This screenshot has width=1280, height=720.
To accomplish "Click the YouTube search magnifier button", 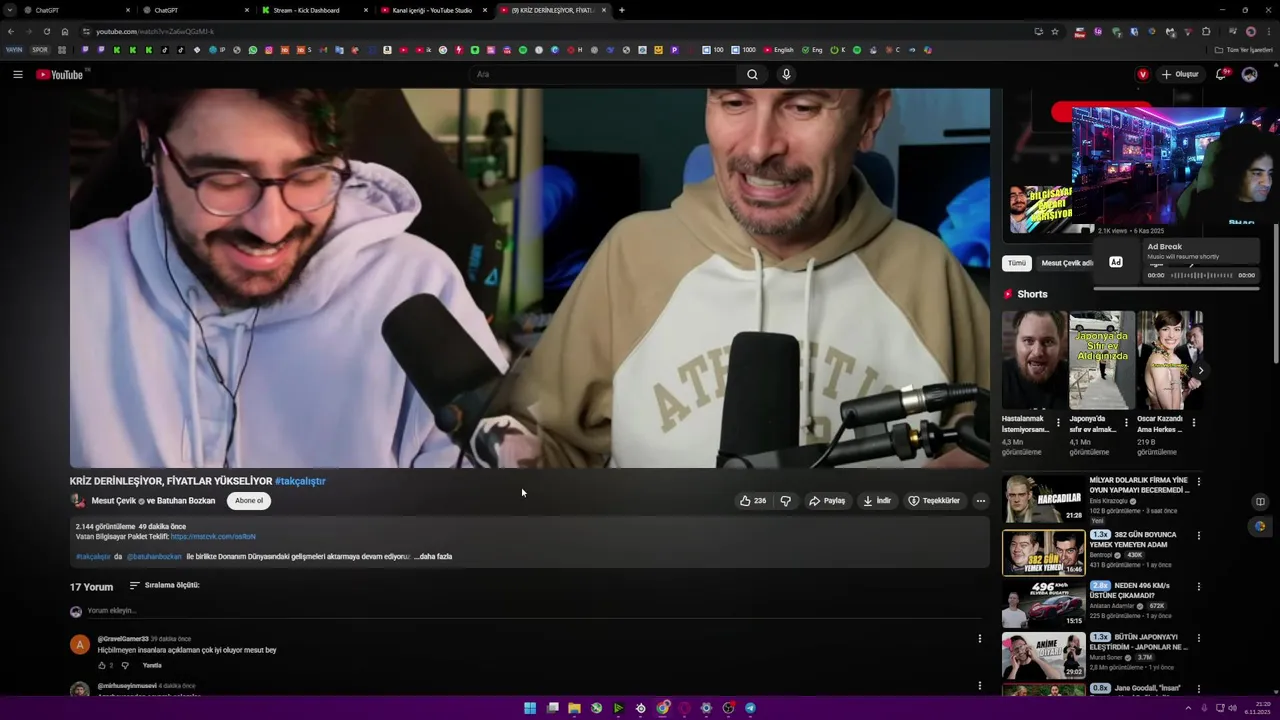I will (752, 74).
